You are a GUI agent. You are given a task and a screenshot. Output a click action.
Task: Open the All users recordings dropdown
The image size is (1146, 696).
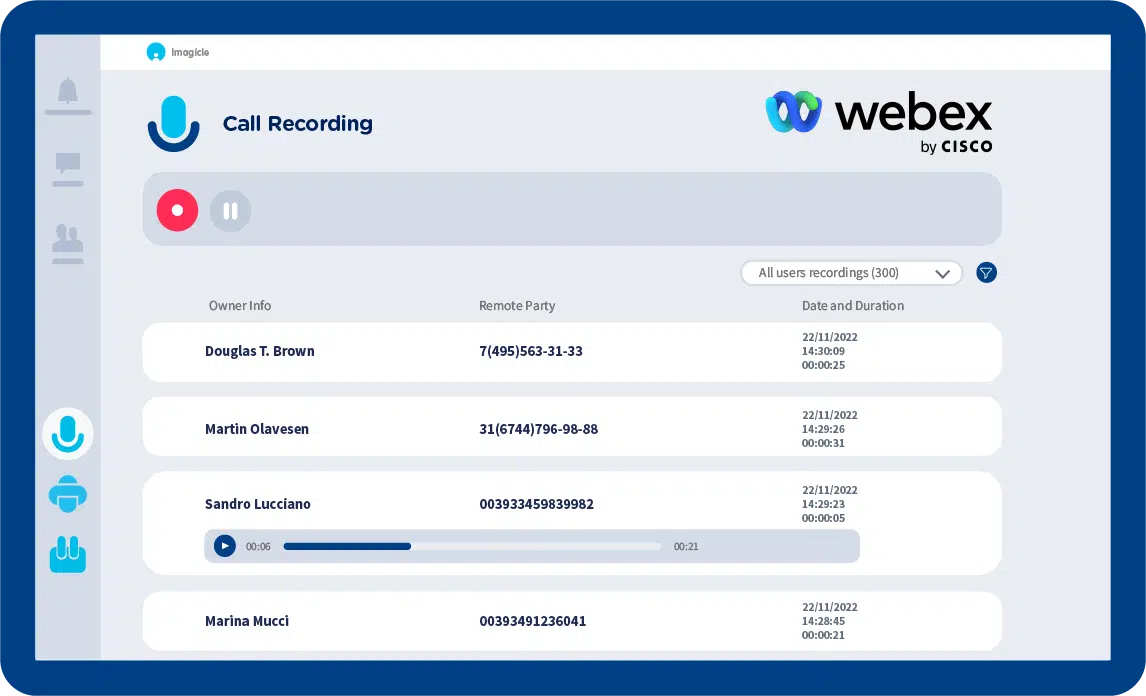(840, 273)
